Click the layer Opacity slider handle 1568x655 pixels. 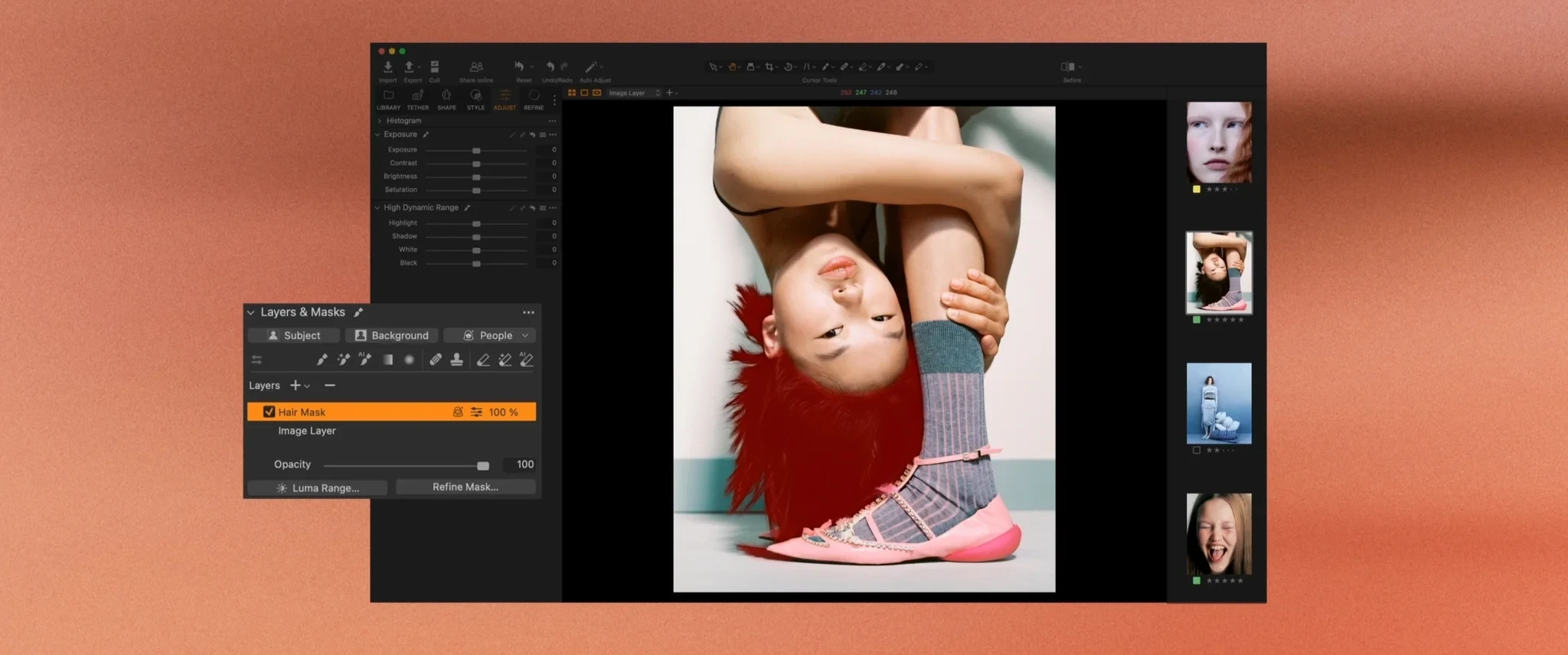(483, 465)
